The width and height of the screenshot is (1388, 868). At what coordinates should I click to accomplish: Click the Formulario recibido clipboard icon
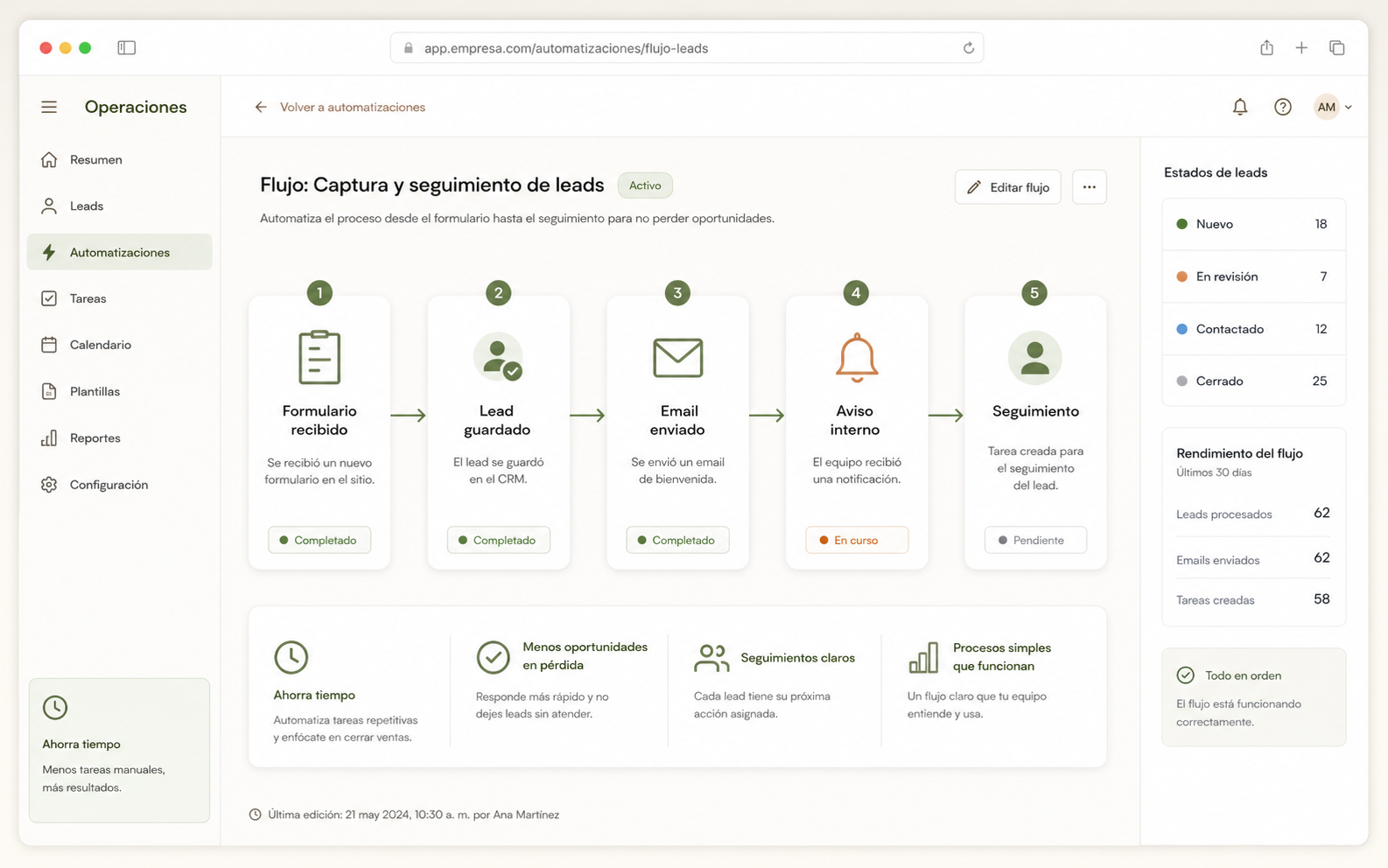pyautogui.click(x=319, y=357)
